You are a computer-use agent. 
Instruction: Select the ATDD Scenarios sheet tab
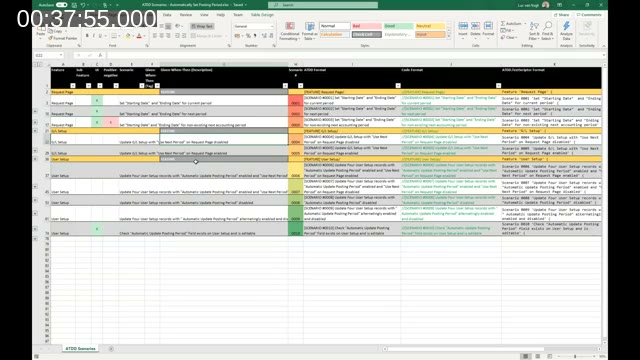point(80,349)
